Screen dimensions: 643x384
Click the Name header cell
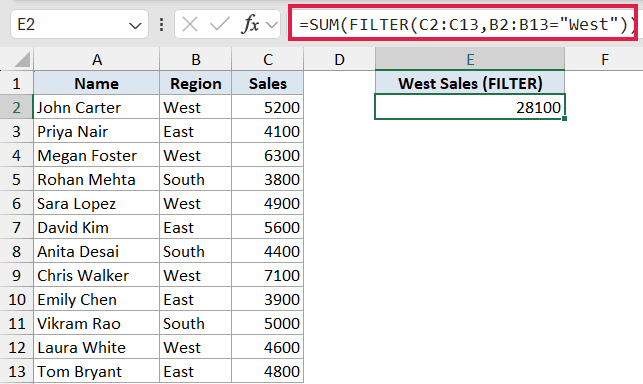pos(96,83)
